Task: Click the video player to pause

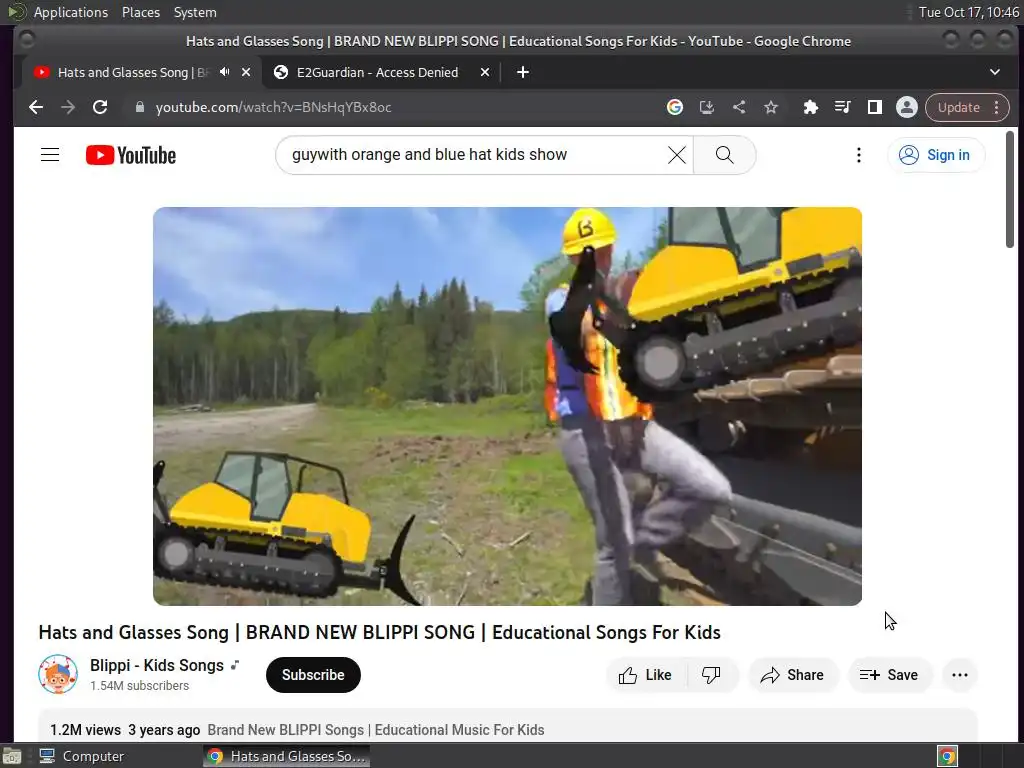Action: tap(507, 406)
